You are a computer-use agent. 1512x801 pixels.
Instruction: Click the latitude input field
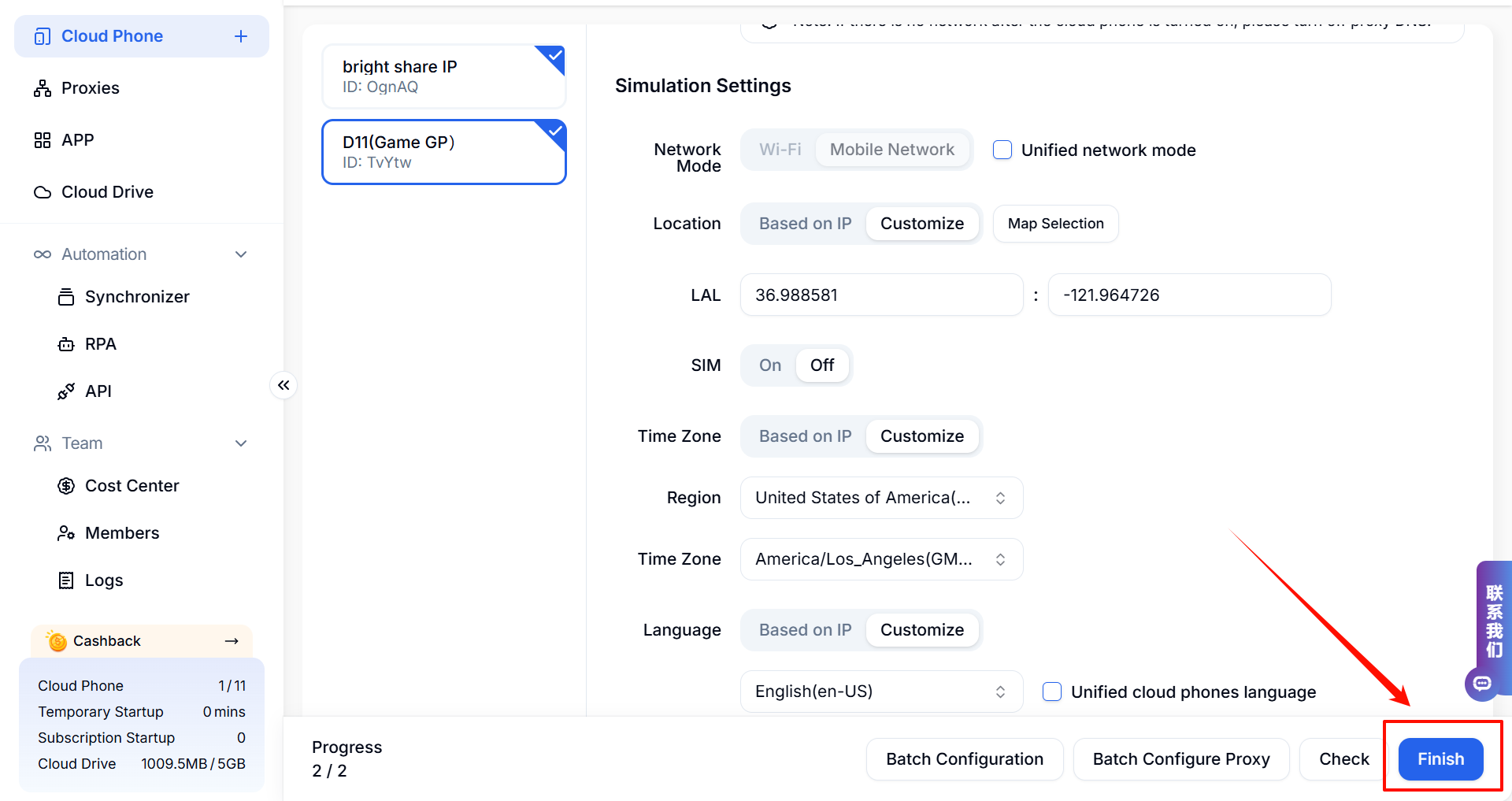(x=881, y=295)
